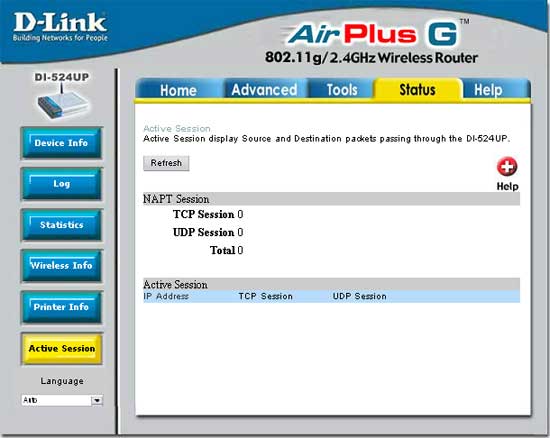Open the Tools tab
This screenshot has width=550, height=438.
[x=342, y=90]
